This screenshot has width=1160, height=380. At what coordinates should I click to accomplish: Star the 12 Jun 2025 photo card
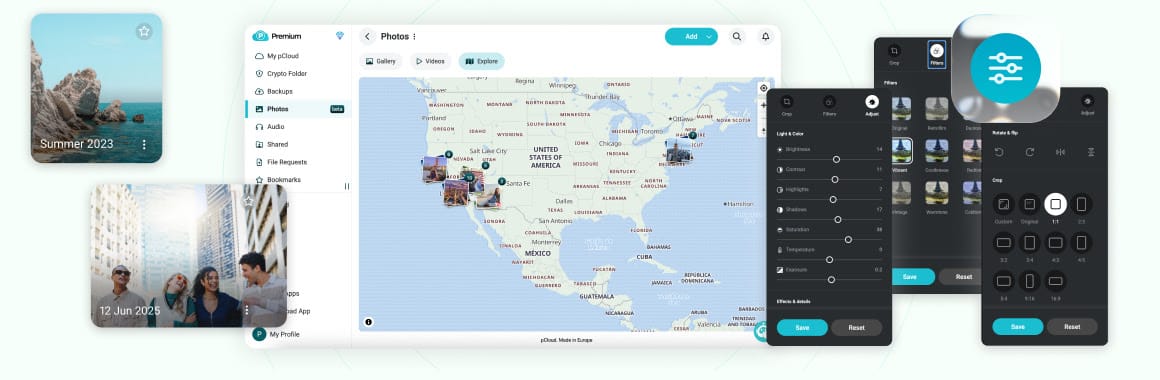point(249,200)
